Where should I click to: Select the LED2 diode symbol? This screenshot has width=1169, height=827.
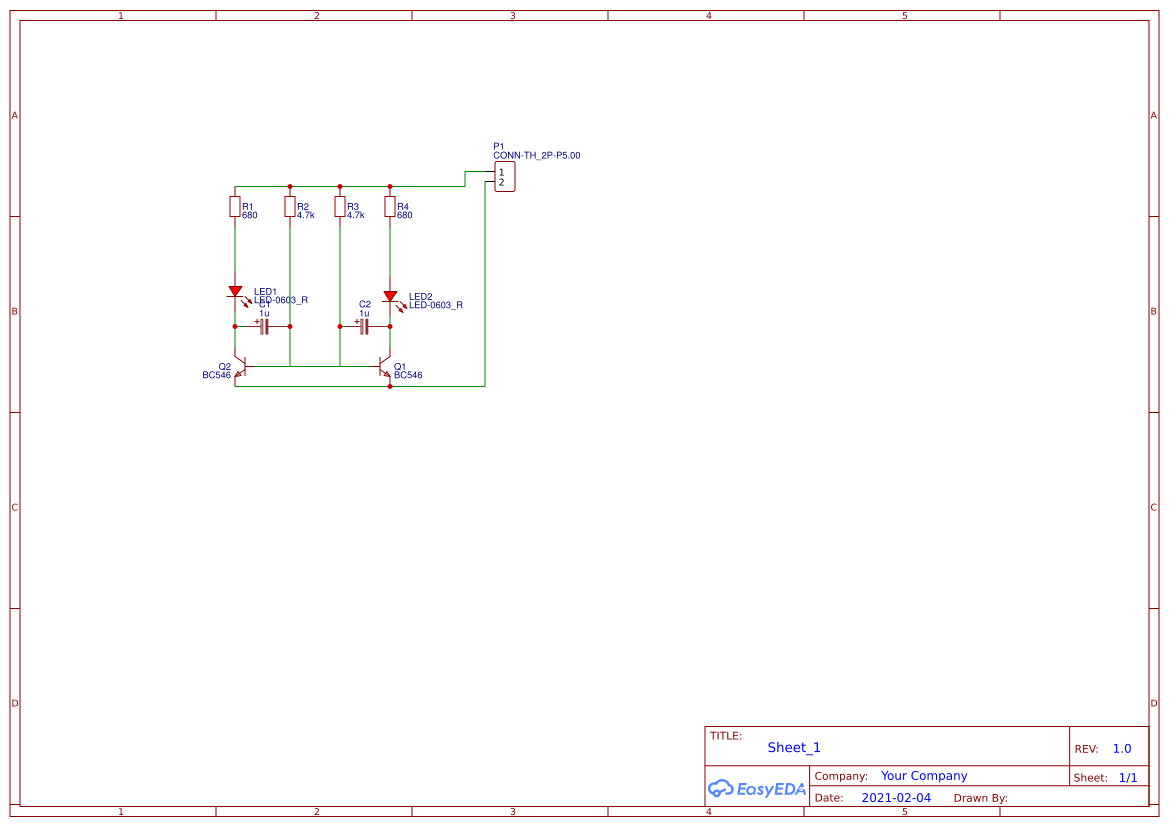point(390,297)
